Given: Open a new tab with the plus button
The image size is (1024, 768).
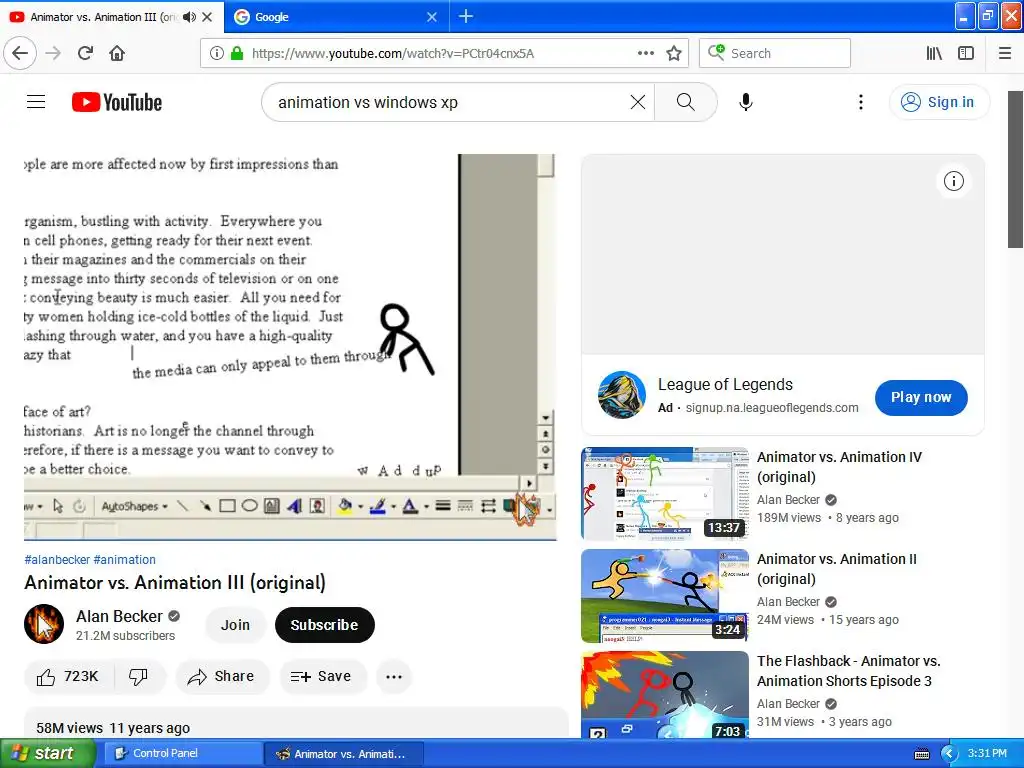Looking at the screenshot, I should [x=466, y=16].
